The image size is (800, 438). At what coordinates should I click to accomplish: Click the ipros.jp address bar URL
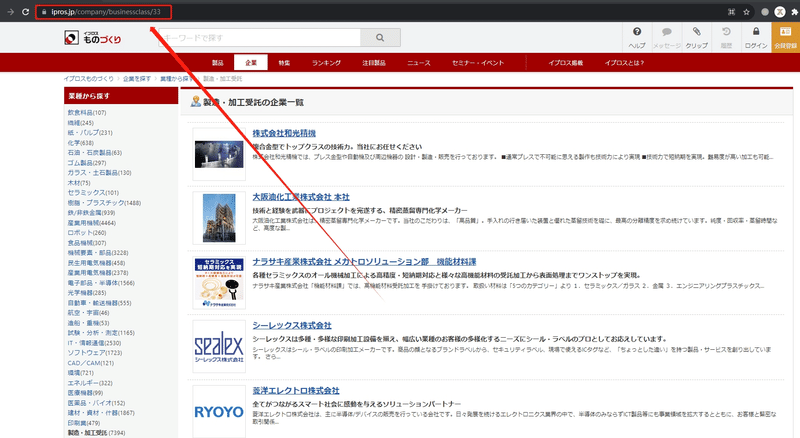(x=106, y=12)
